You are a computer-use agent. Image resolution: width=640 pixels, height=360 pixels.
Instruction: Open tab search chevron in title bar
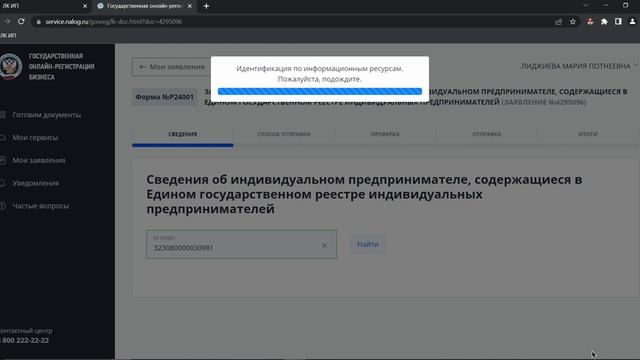pos(586,6)
